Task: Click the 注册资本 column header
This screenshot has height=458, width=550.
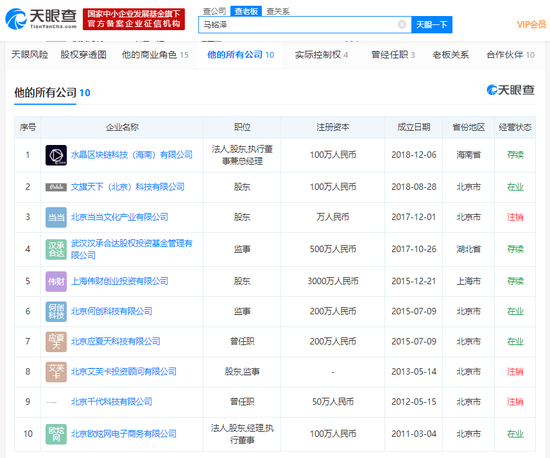Action: pyautogui.click(x=333, y=127)
